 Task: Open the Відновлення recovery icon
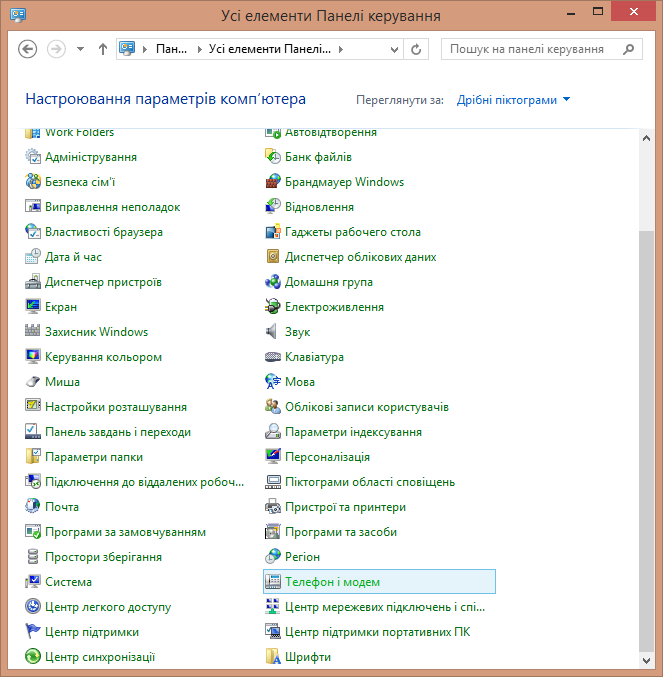click(x=273, y=207)
